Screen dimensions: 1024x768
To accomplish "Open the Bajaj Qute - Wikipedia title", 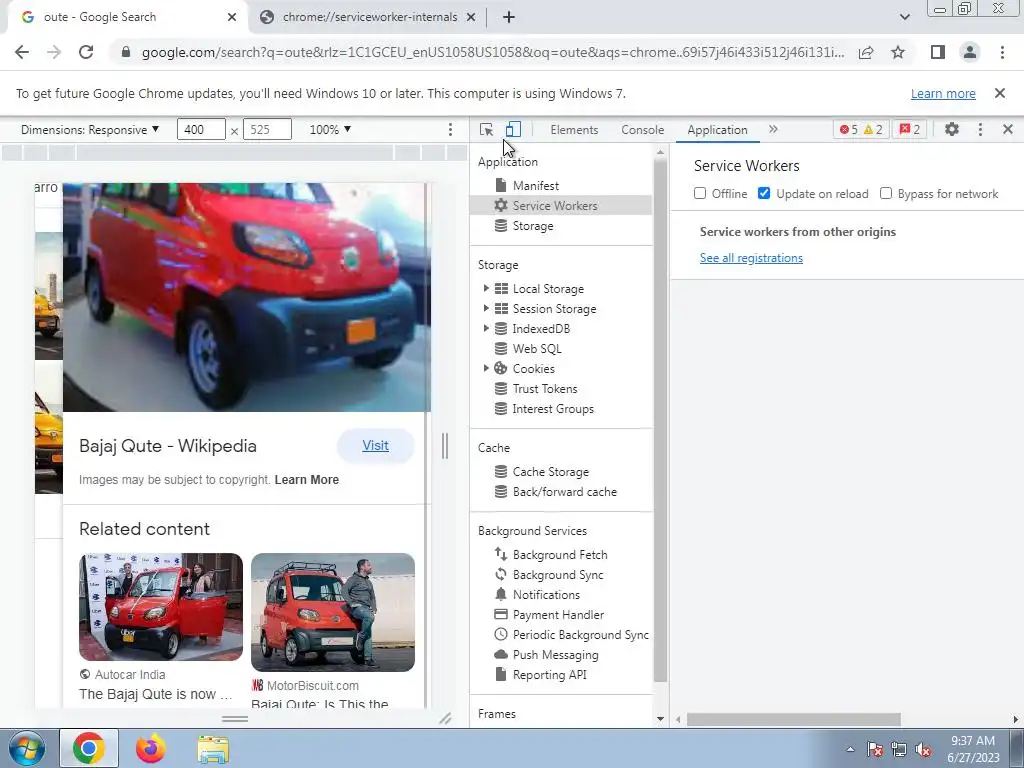I will coord(168,446).
